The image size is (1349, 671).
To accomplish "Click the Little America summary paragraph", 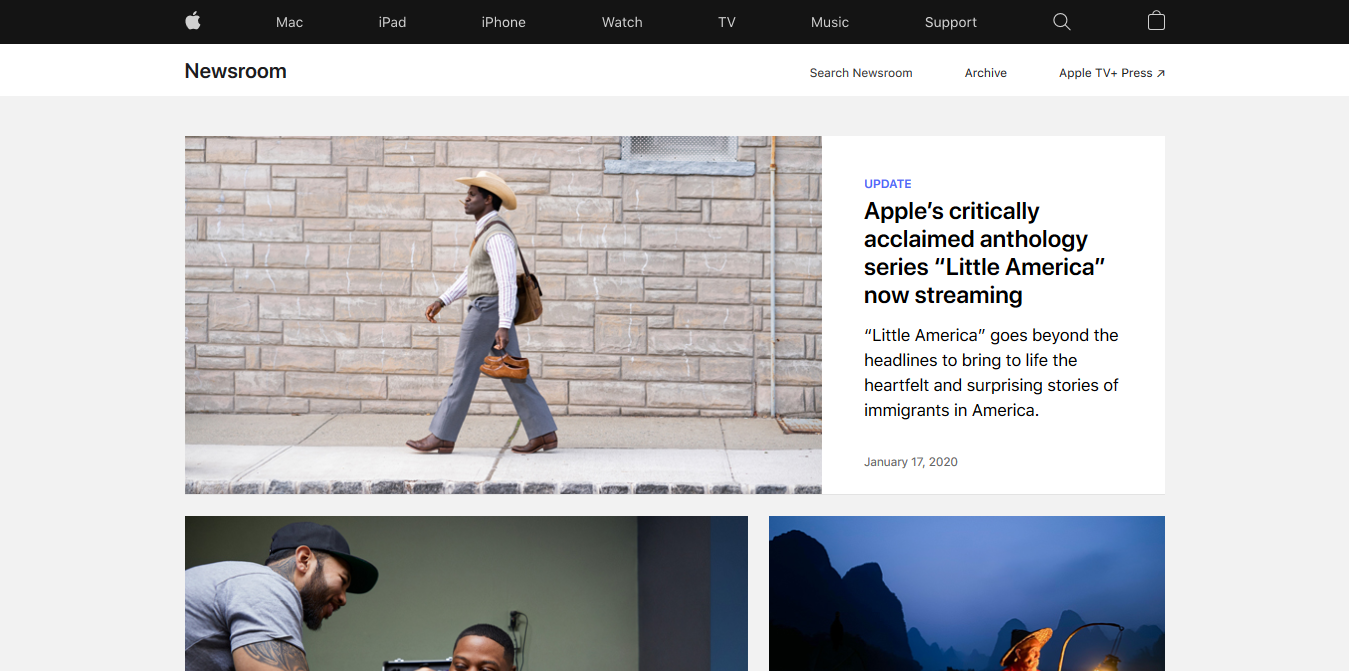I will tap(991, 372).
